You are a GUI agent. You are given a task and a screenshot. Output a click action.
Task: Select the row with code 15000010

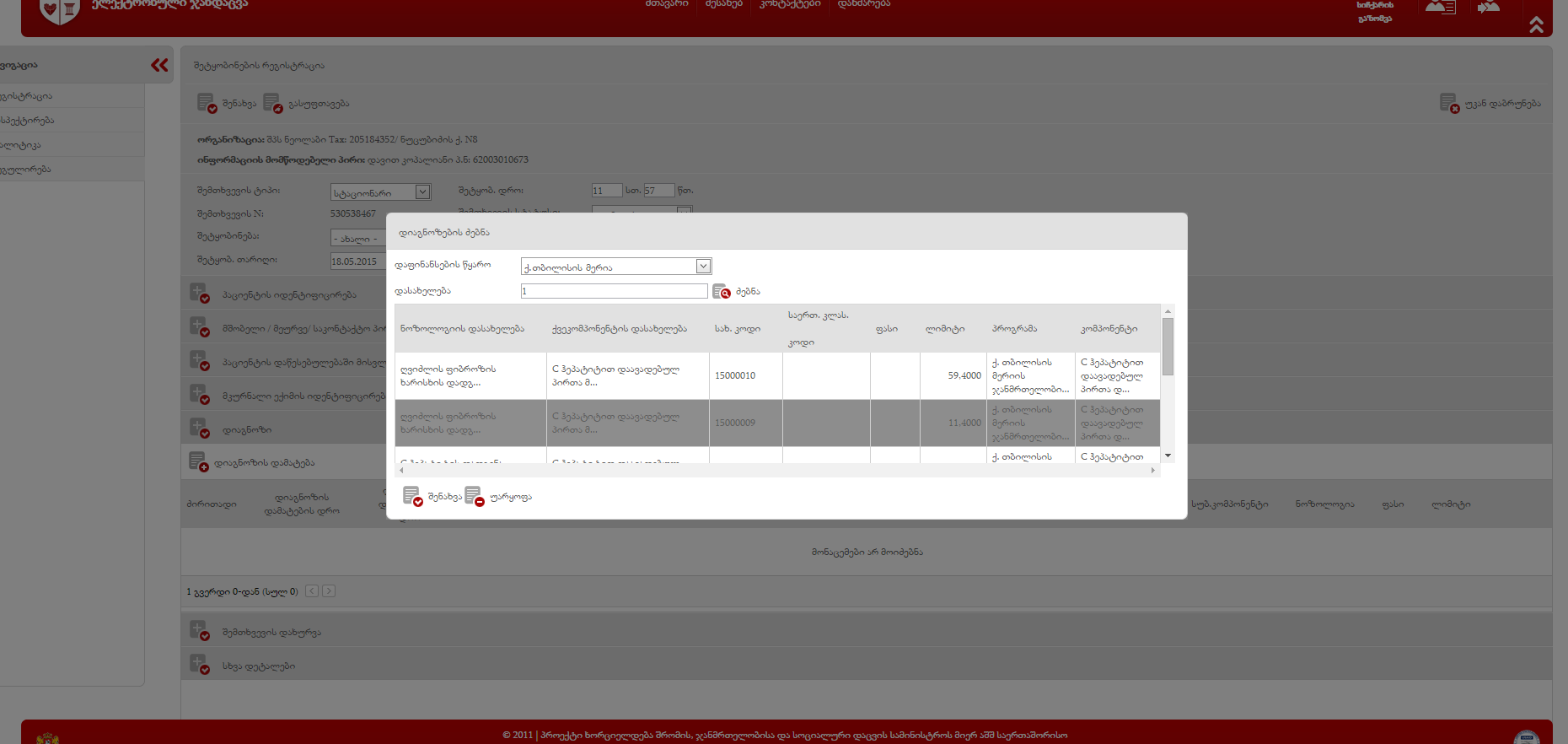pos(734,375)
